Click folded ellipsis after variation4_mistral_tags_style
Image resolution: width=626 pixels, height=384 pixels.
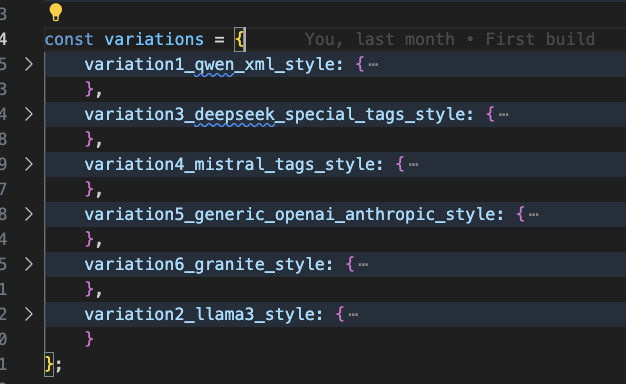pyautogui.click(x=414, y=165)
